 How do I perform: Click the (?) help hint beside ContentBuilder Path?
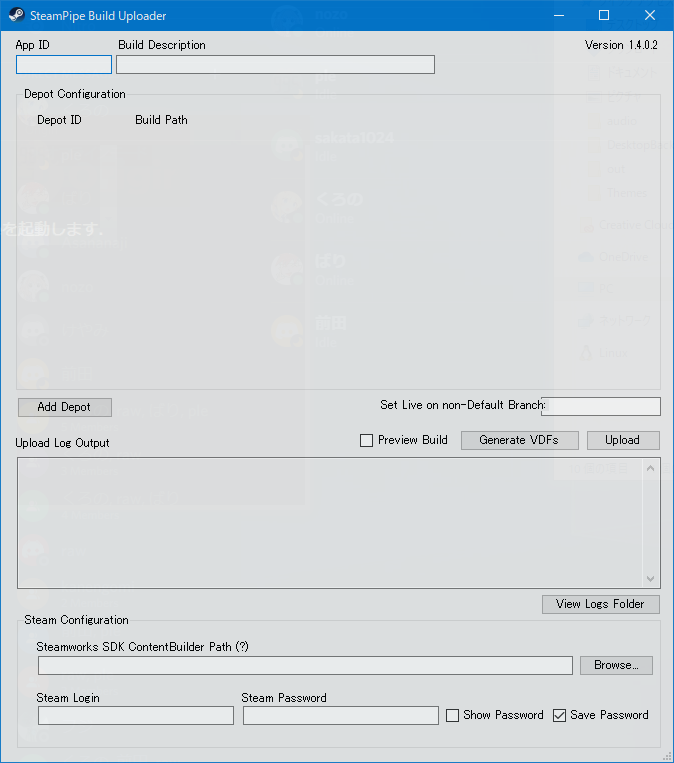pyautogui.click(x=242, y=647)
